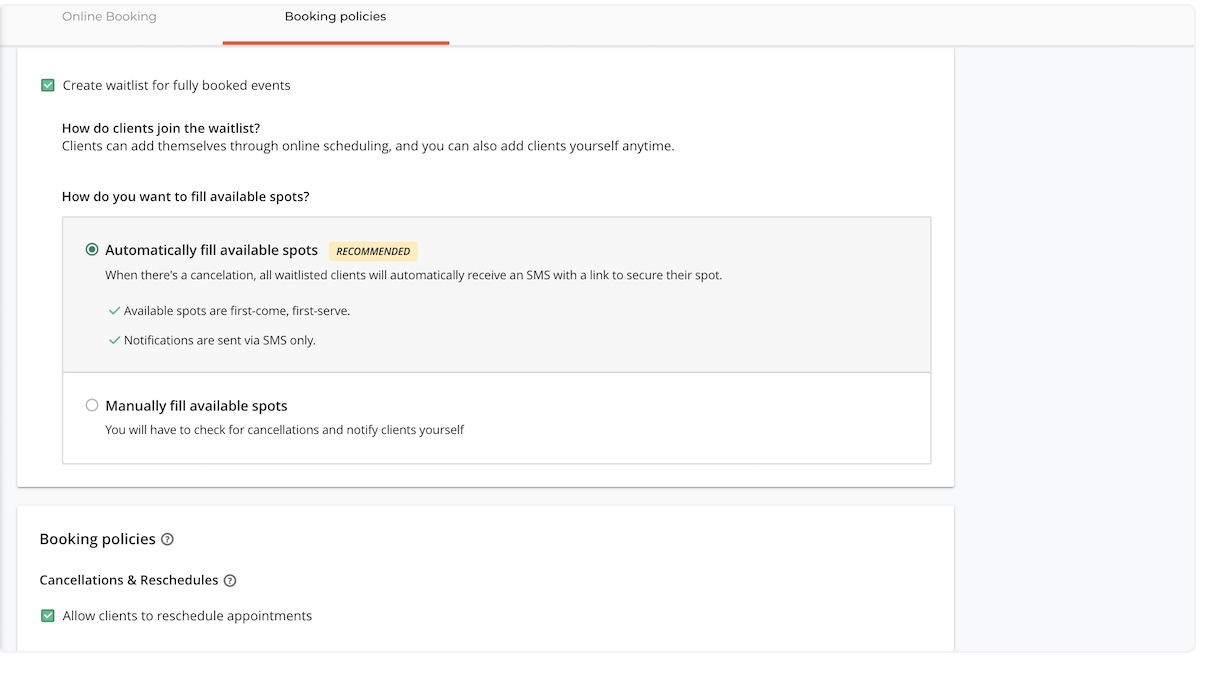Click 'How do you want to fill available spots?'
The image size is (1206, 682).
coord(185,197)
